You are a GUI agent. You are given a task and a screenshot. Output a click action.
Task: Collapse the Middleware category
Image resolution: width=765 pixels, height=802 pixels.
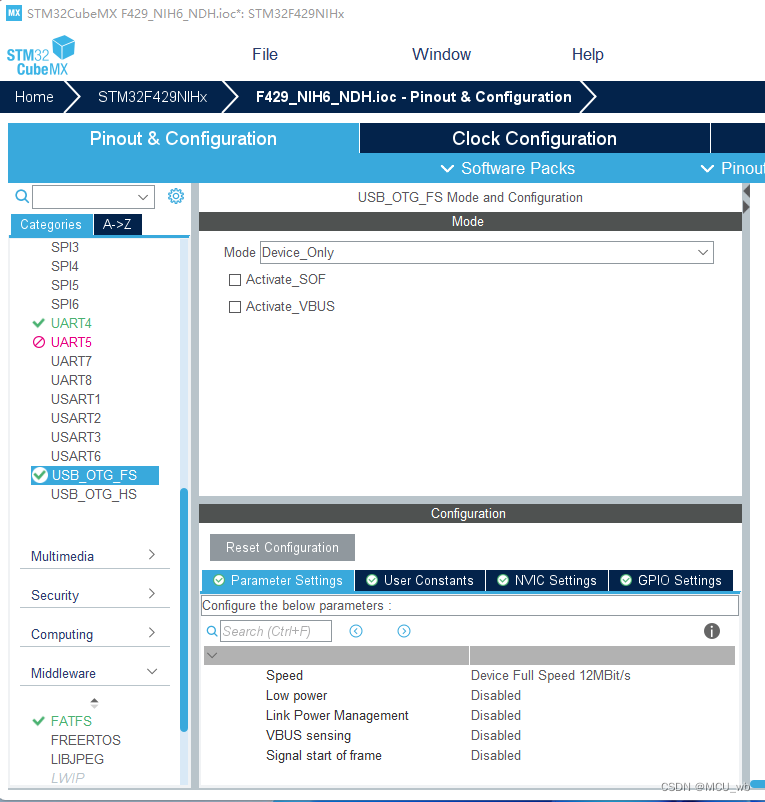95,673
